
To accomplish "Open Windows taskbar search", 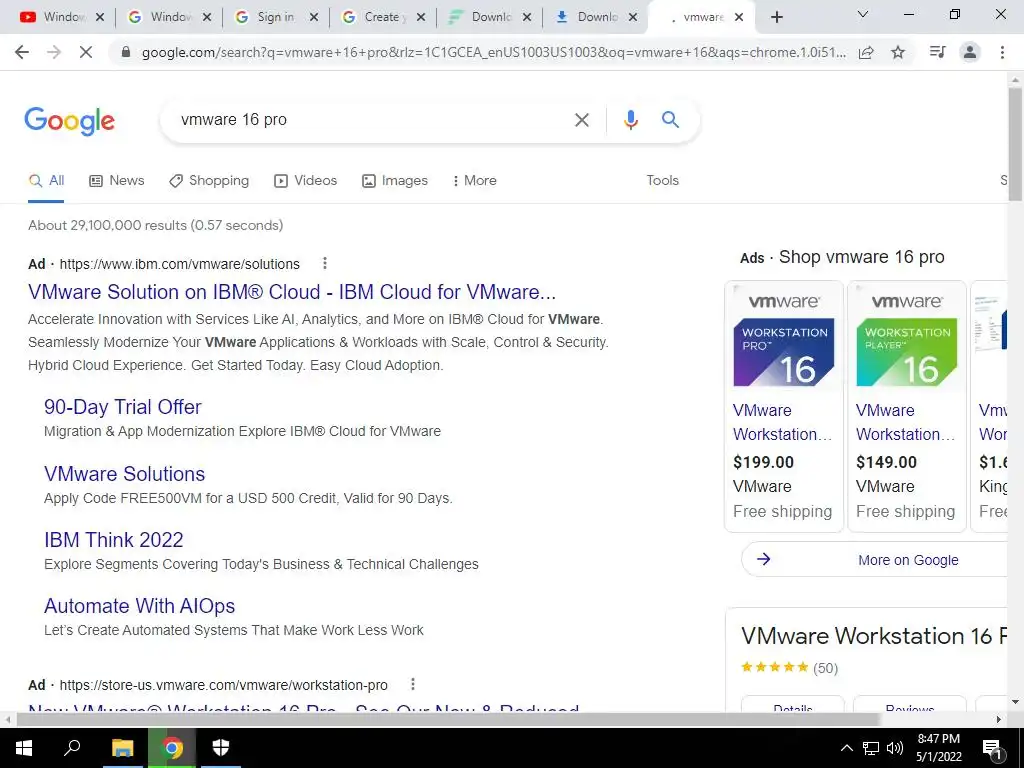I will [72, 748].
